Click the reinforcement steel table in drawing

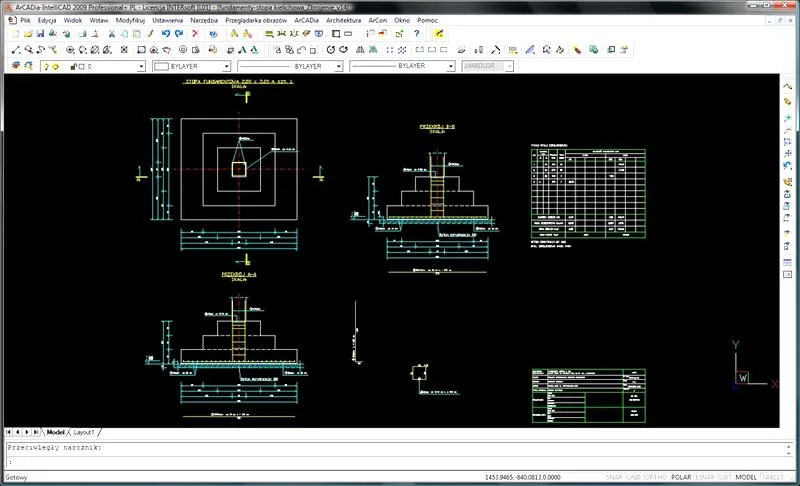tap(588, 193)
